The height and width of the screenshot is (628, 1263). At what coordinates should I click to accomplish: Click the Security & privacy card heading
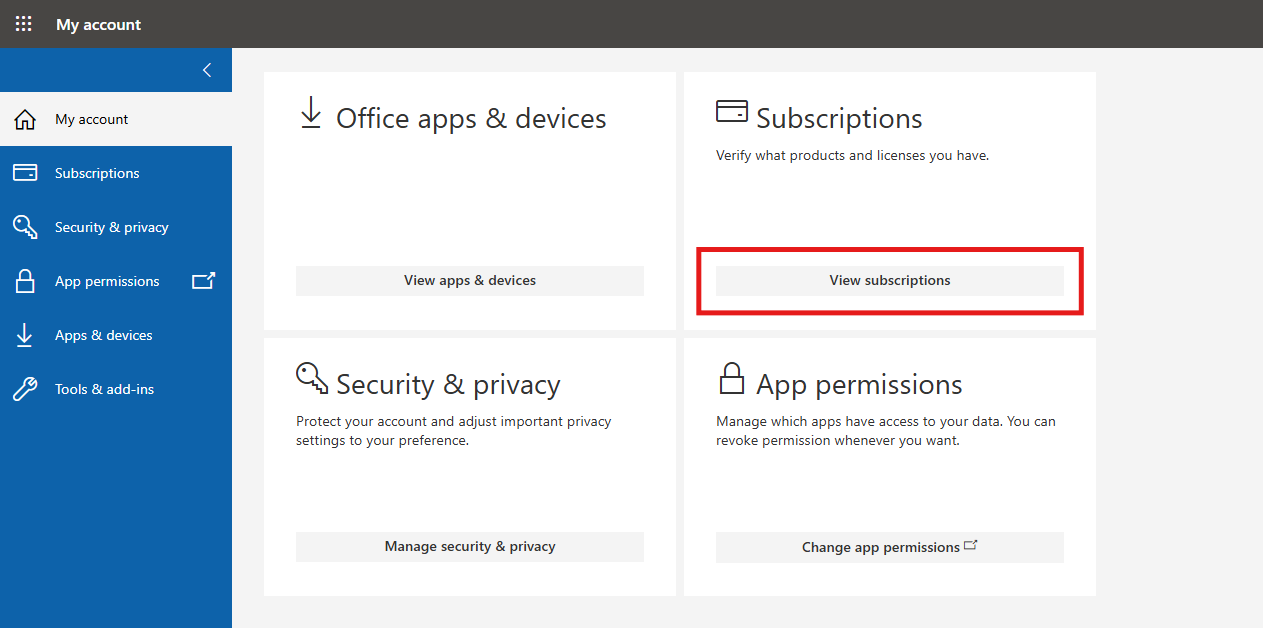click(x=448, y=385)
